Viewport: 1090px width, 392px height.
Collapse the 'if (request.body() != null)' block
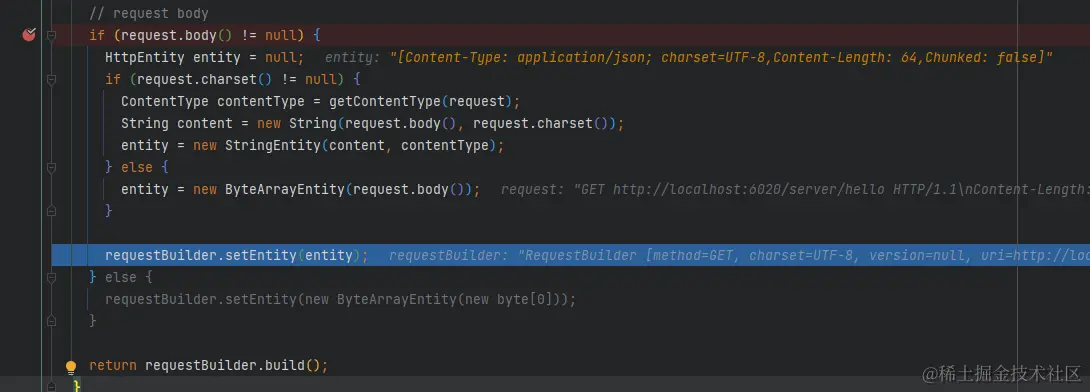tap(51, 35)
